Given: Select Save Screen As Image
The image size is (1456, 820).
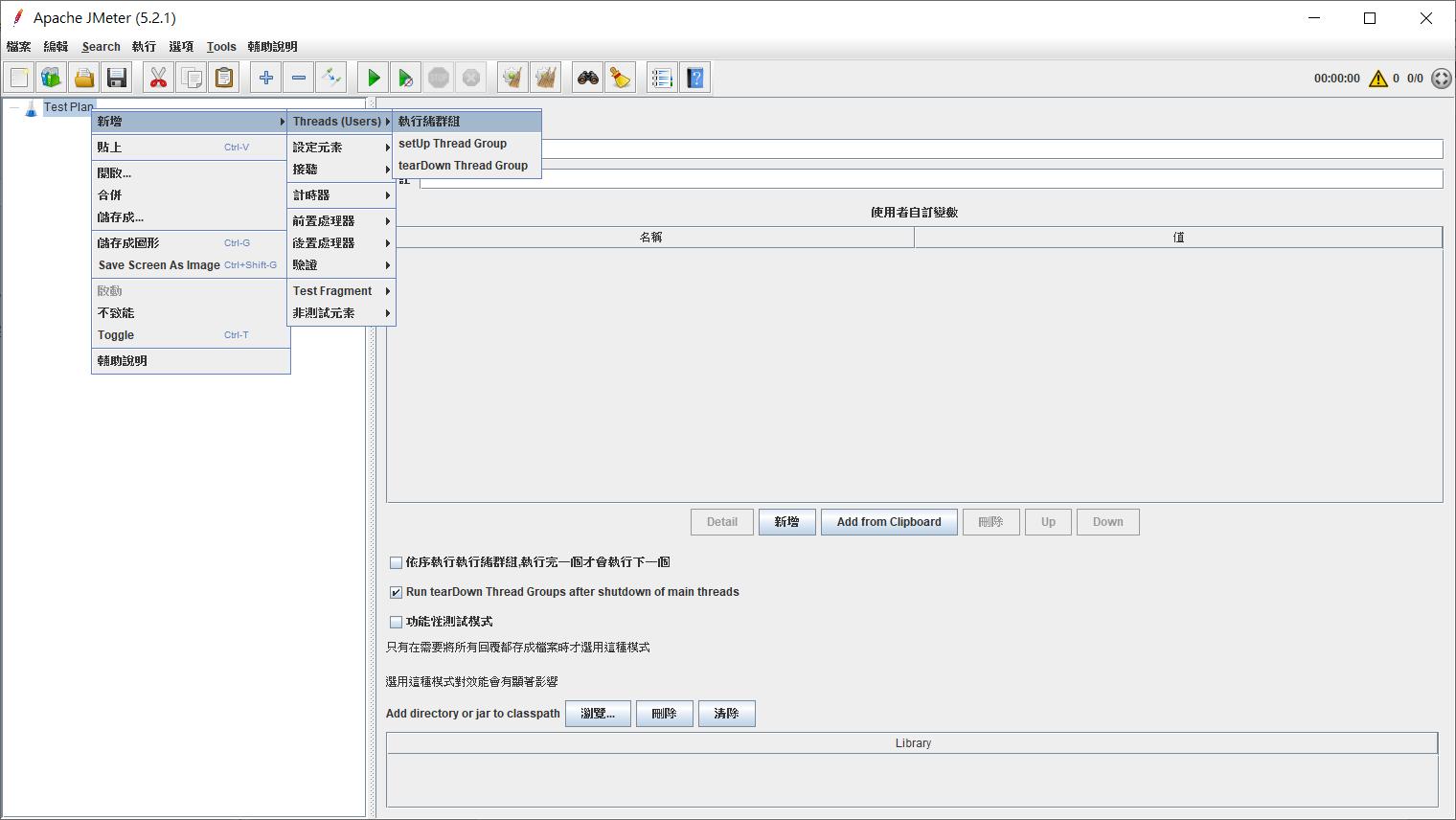Looking at the screenshot, I should tap(191, 265).
